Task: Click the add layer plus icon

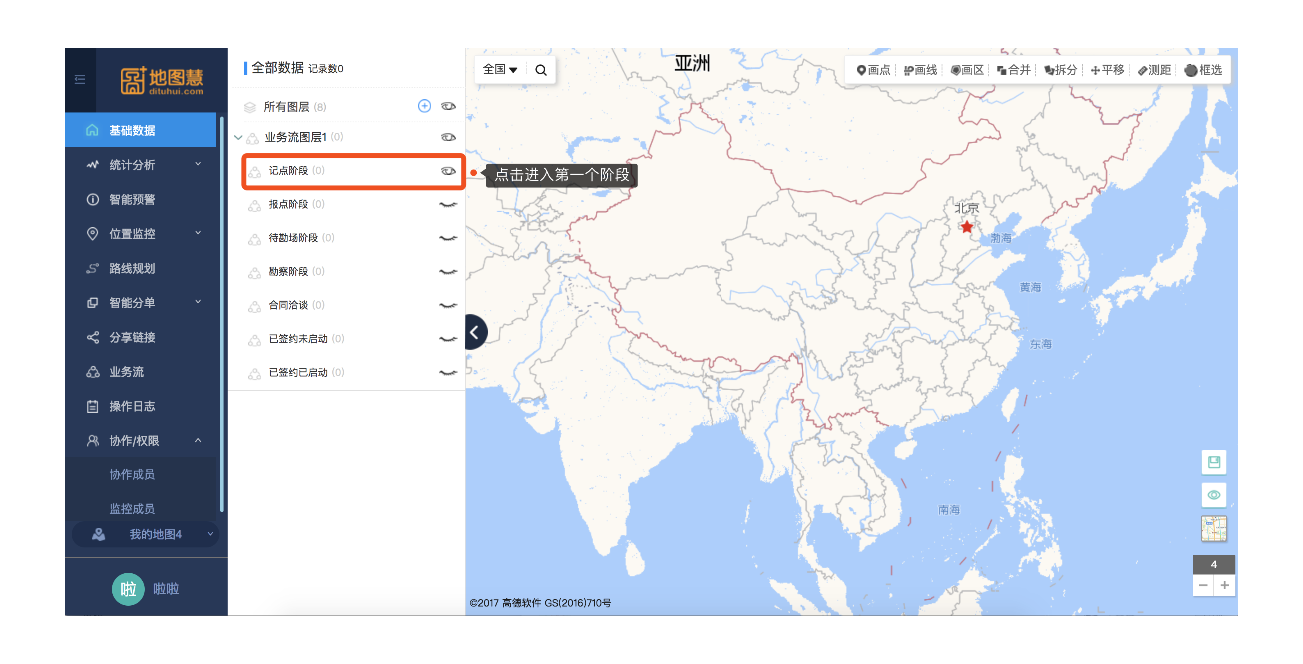Action: coord(424,106)
